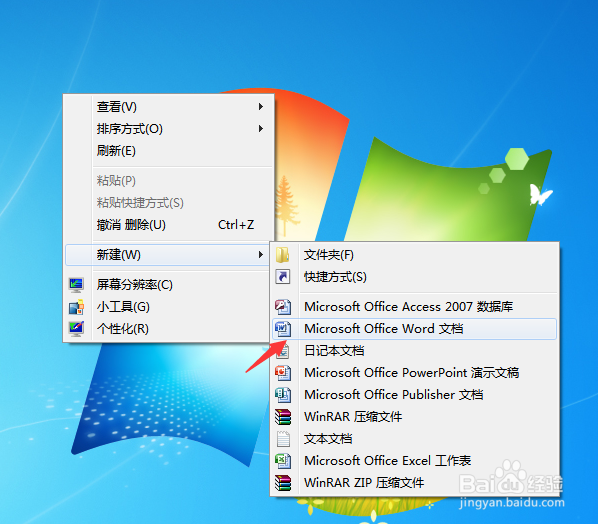
Task: Open the 查看(V) menu entry
Action: (168, 107)
